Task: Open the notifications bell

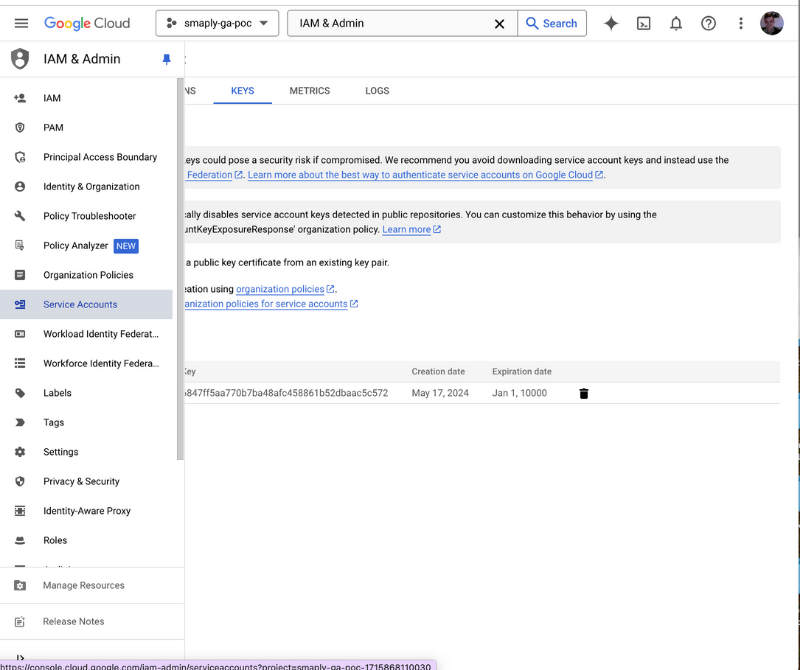Action: 676,23
